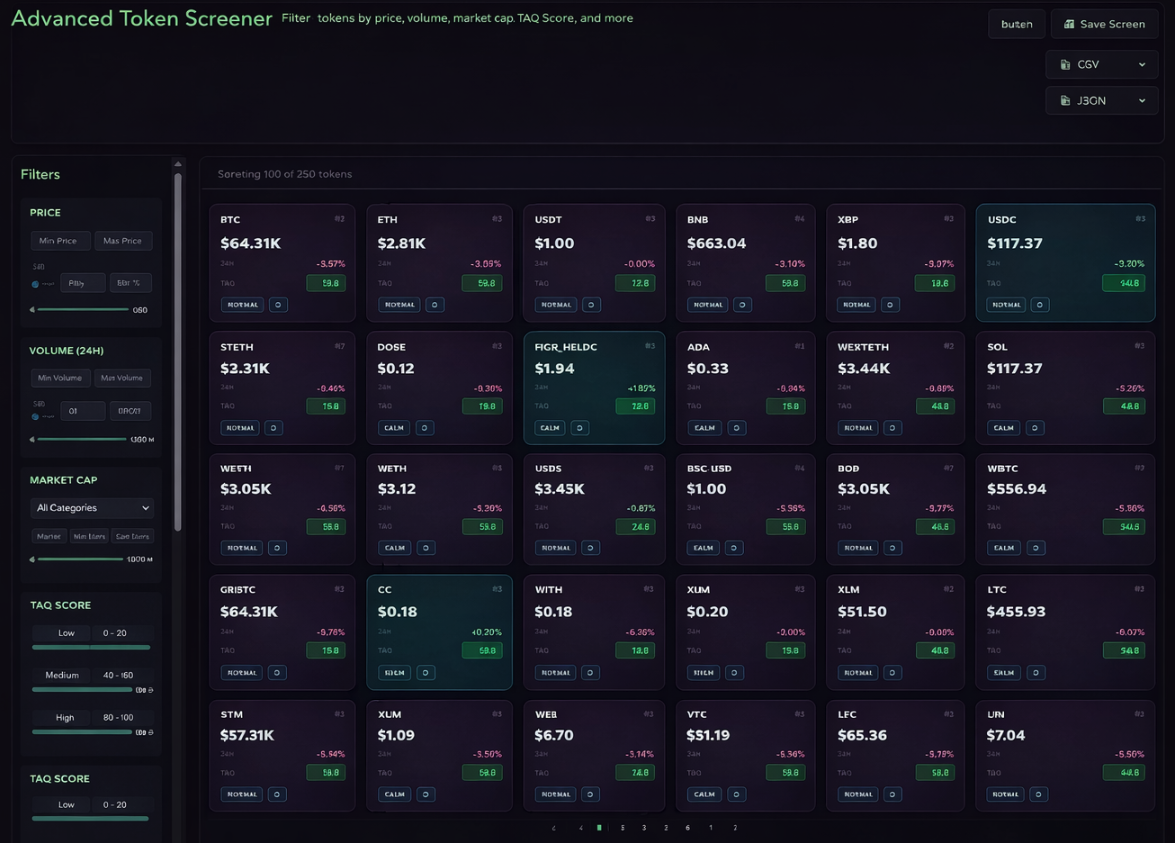Click the Min Volume input field
Viewport: 1175px width, 843px height.
pos(59,378)
